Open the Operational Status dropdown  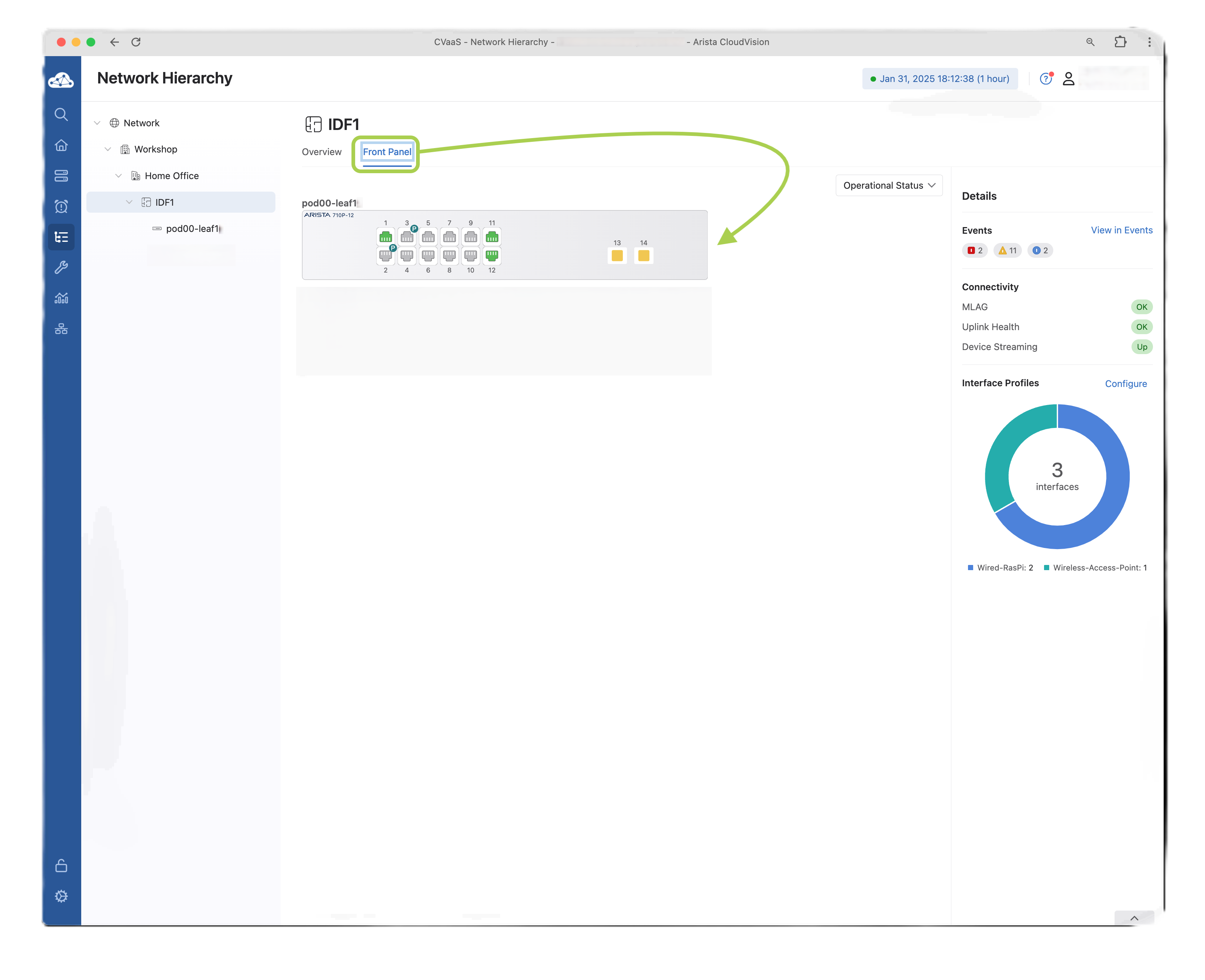(x=889, y=186)
